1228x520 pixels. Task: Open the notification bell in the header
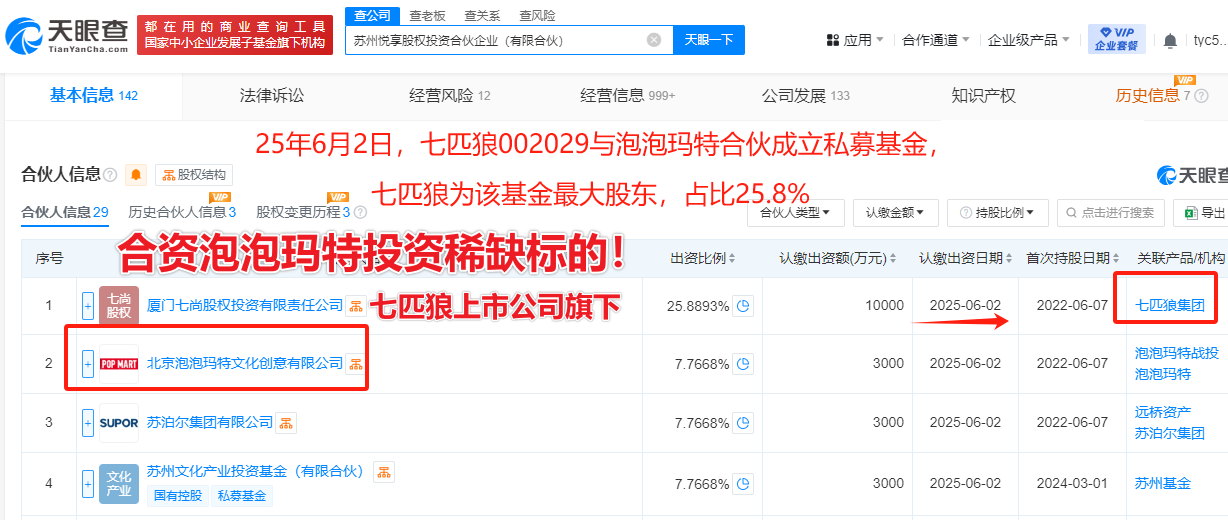[x=1170, y=41]
